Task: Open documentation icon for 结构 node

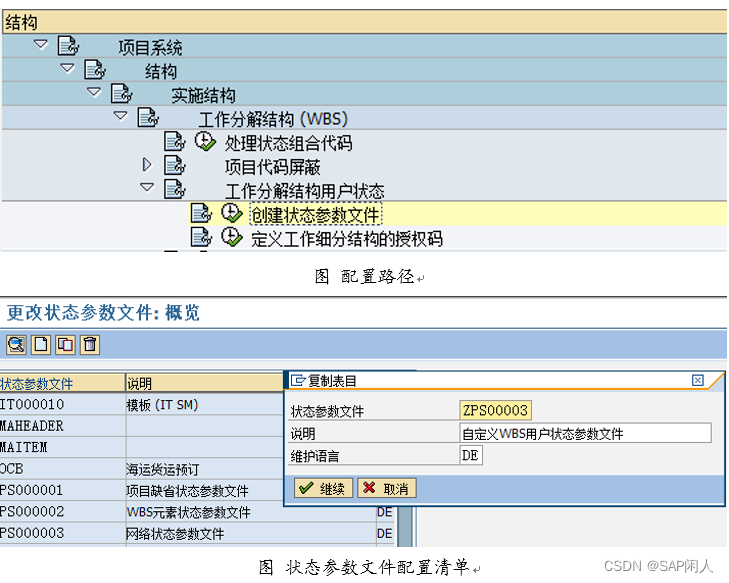Action: (x=95, y=69)
